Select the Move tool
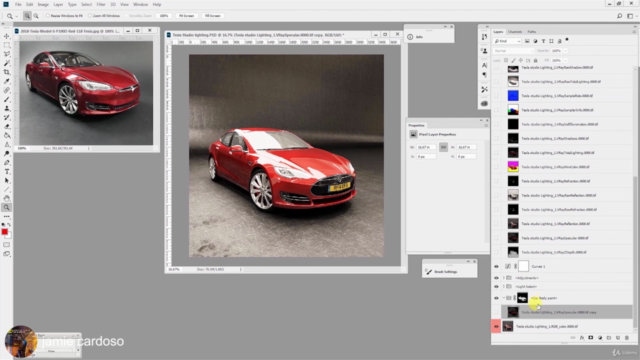The height and width of the screenshot is (360, 640). point(7,36)
